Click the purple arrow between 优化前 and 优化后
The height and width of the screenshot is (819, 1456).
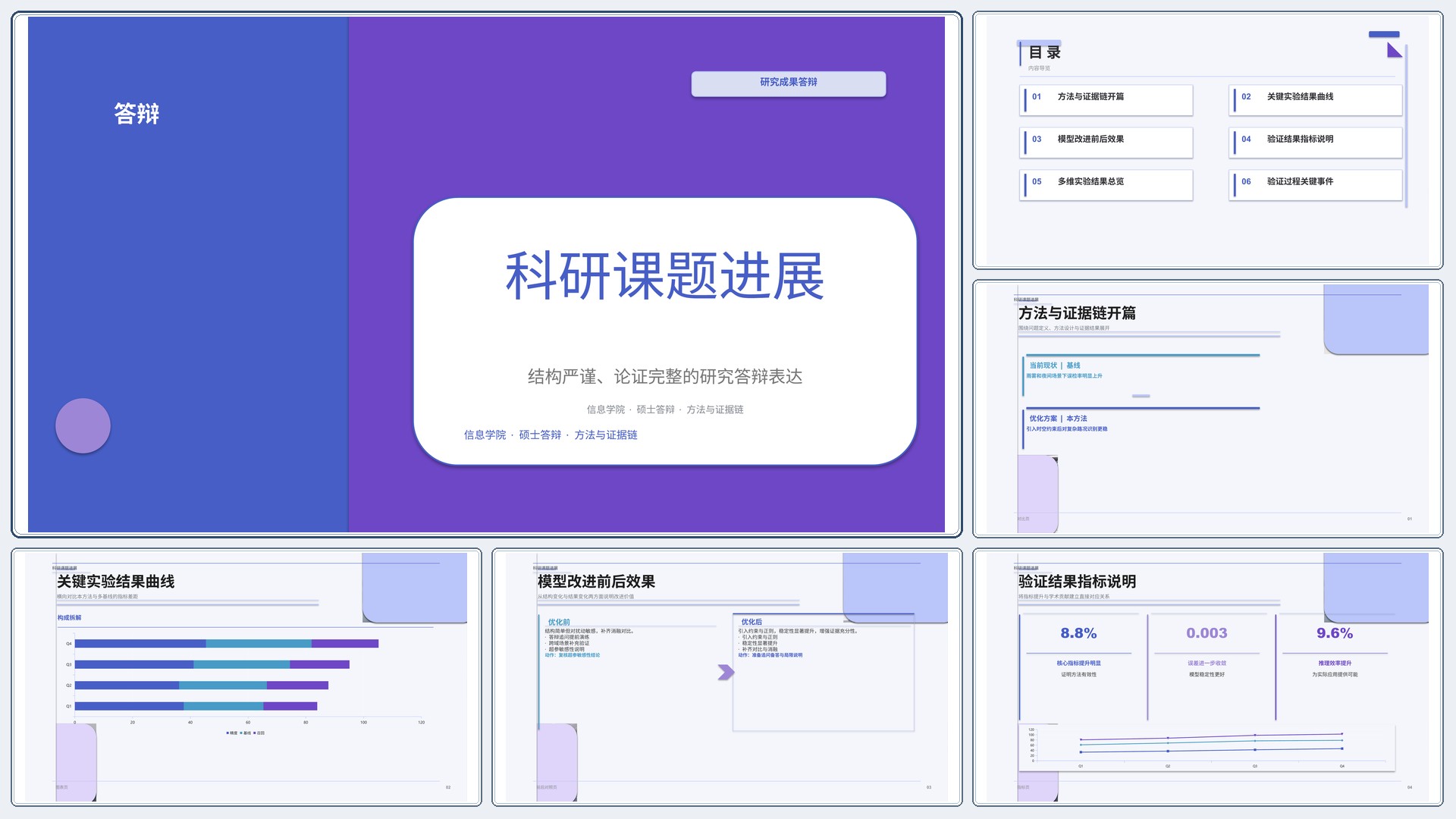[x=726, y=672]
